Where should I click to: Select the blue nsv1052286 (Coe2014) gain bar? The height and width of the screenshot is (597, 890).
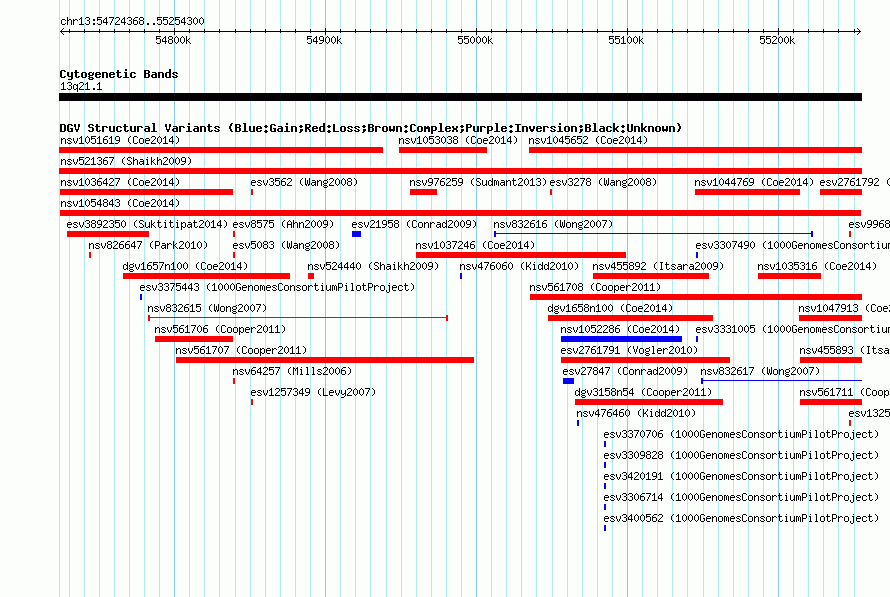[x=621, y=339]
